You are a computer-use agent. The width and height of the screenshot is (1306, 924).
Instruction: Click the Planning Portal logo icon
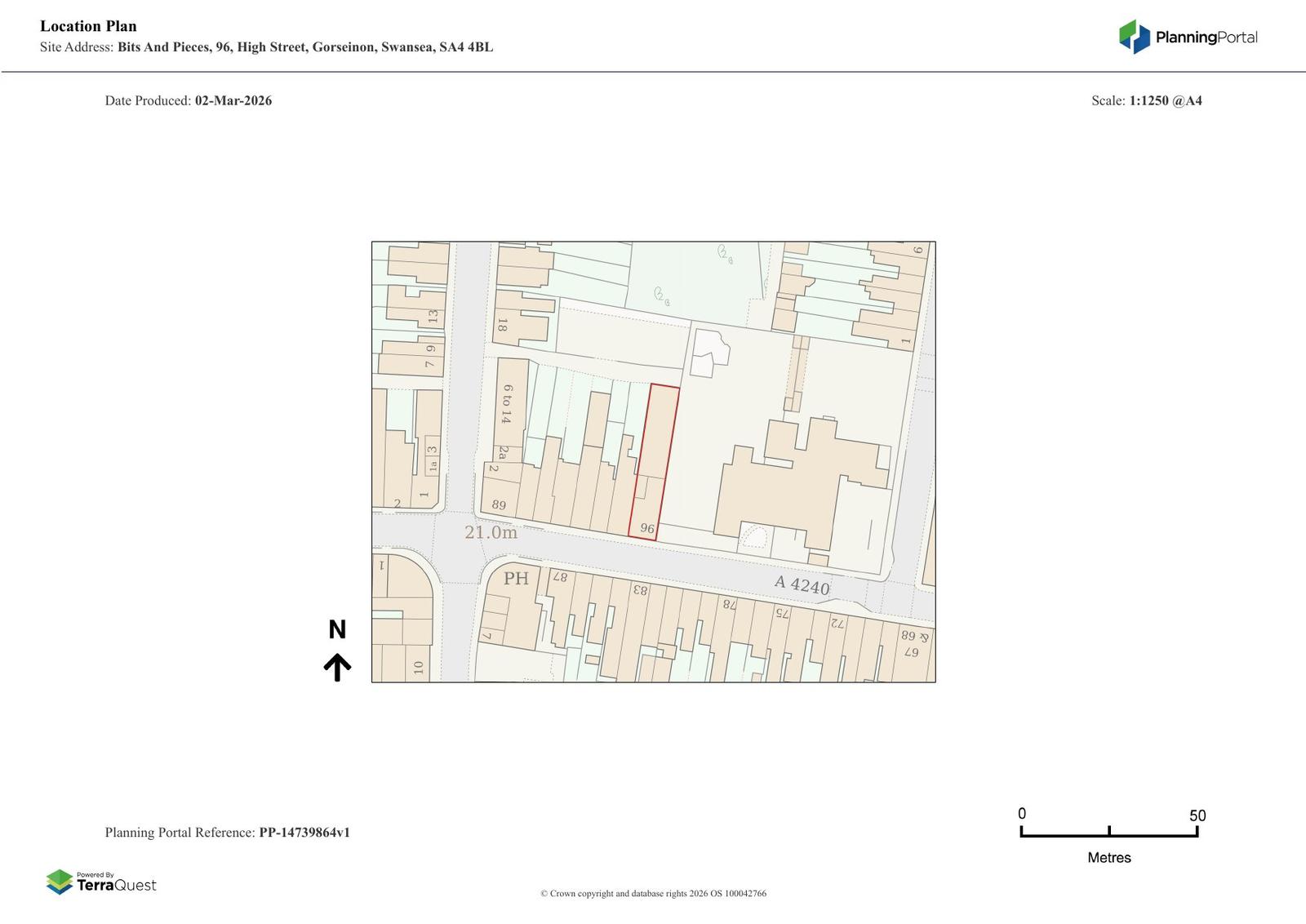(1134, 37)
